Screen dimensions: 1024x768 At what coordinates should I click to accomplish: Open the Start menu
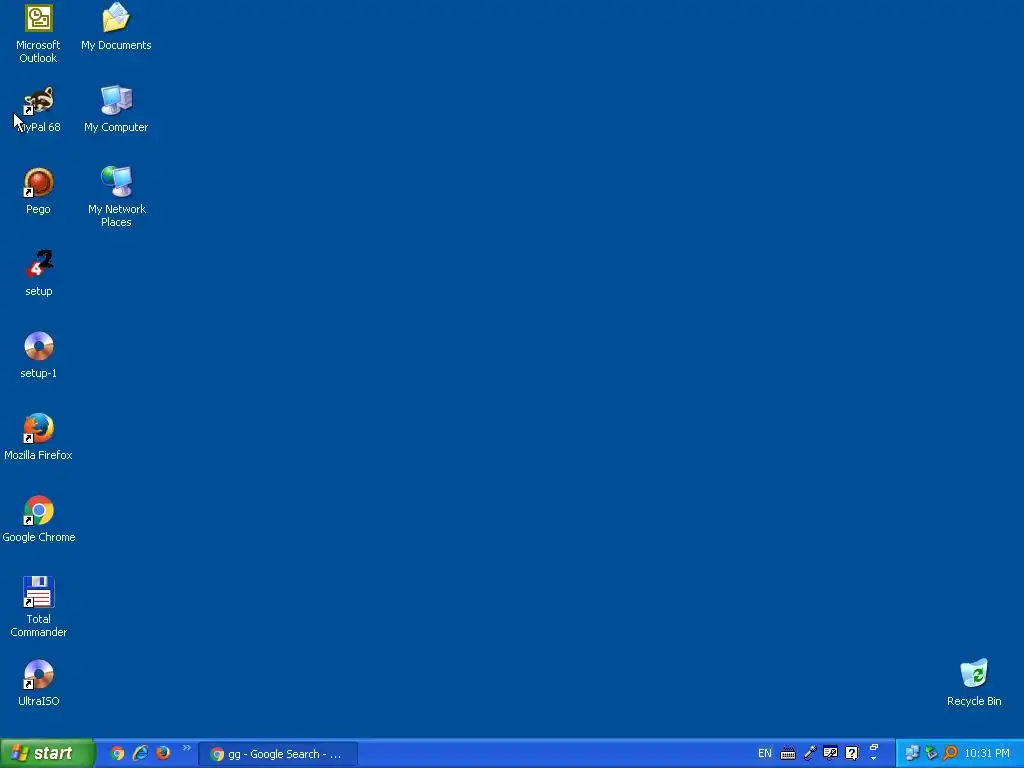pos(47,754)
